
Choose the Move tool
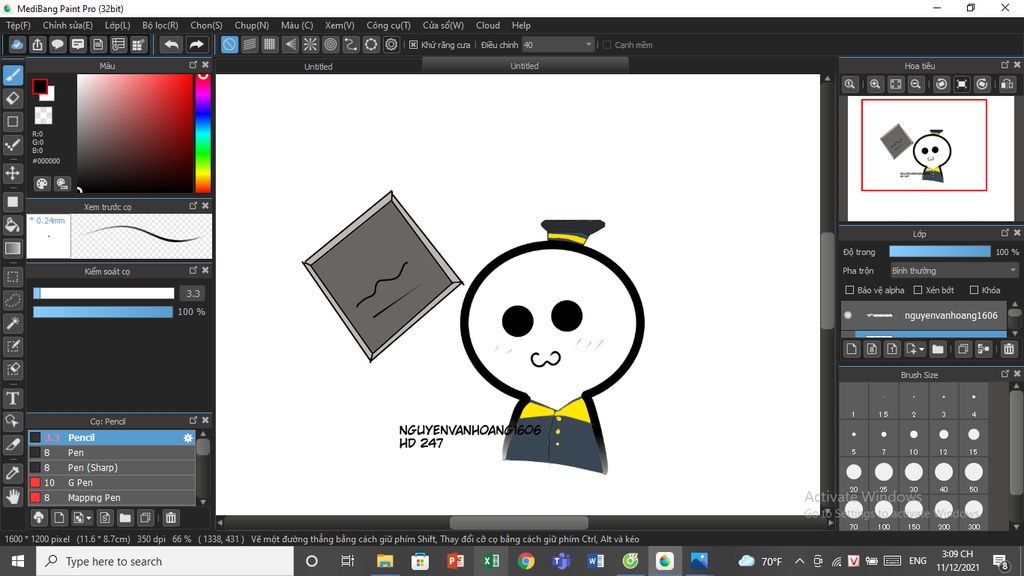click(x=12, y=173)
